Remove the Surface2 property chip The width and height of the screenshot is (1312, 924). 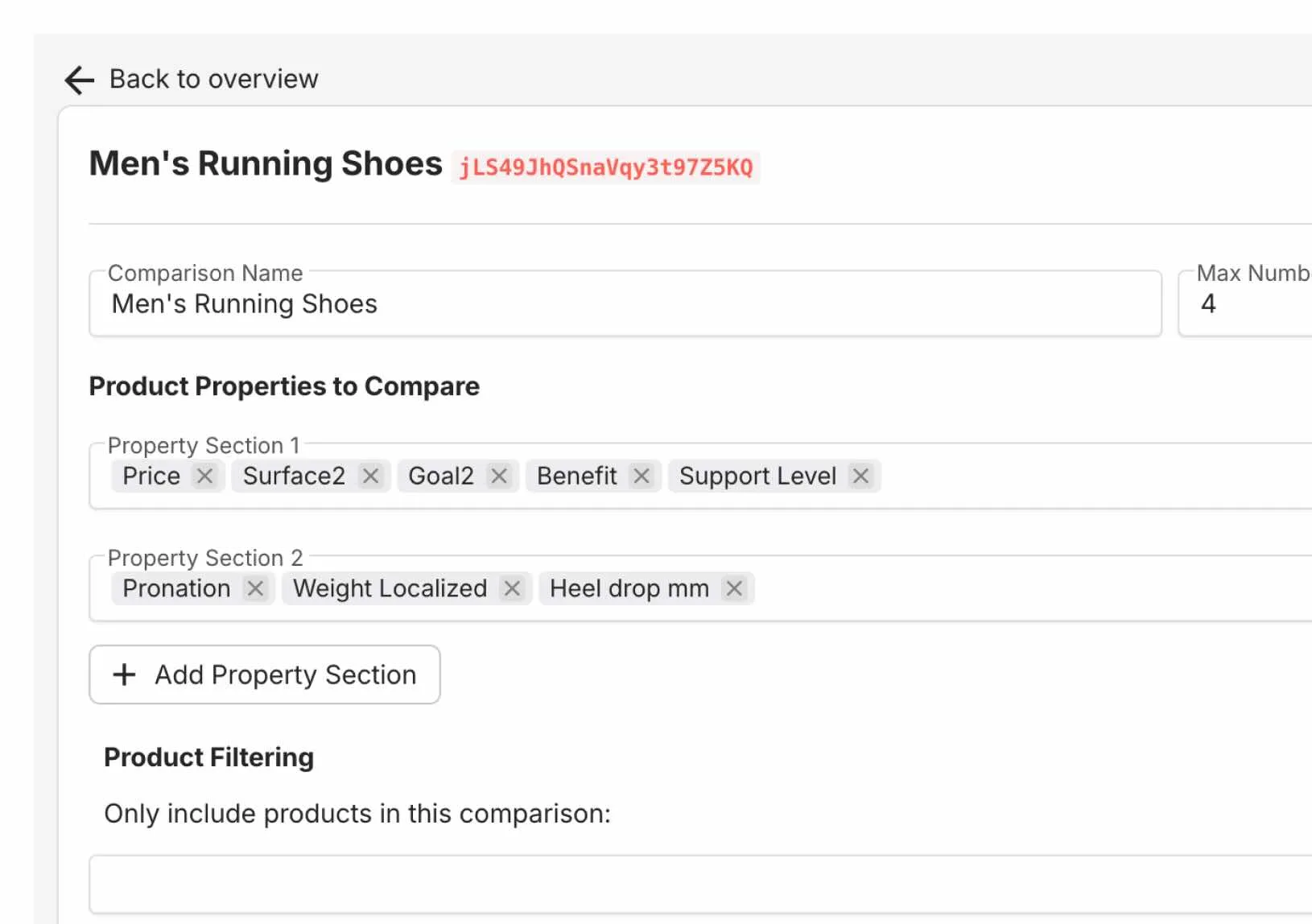pyautogui.click(x=370, y=476)
